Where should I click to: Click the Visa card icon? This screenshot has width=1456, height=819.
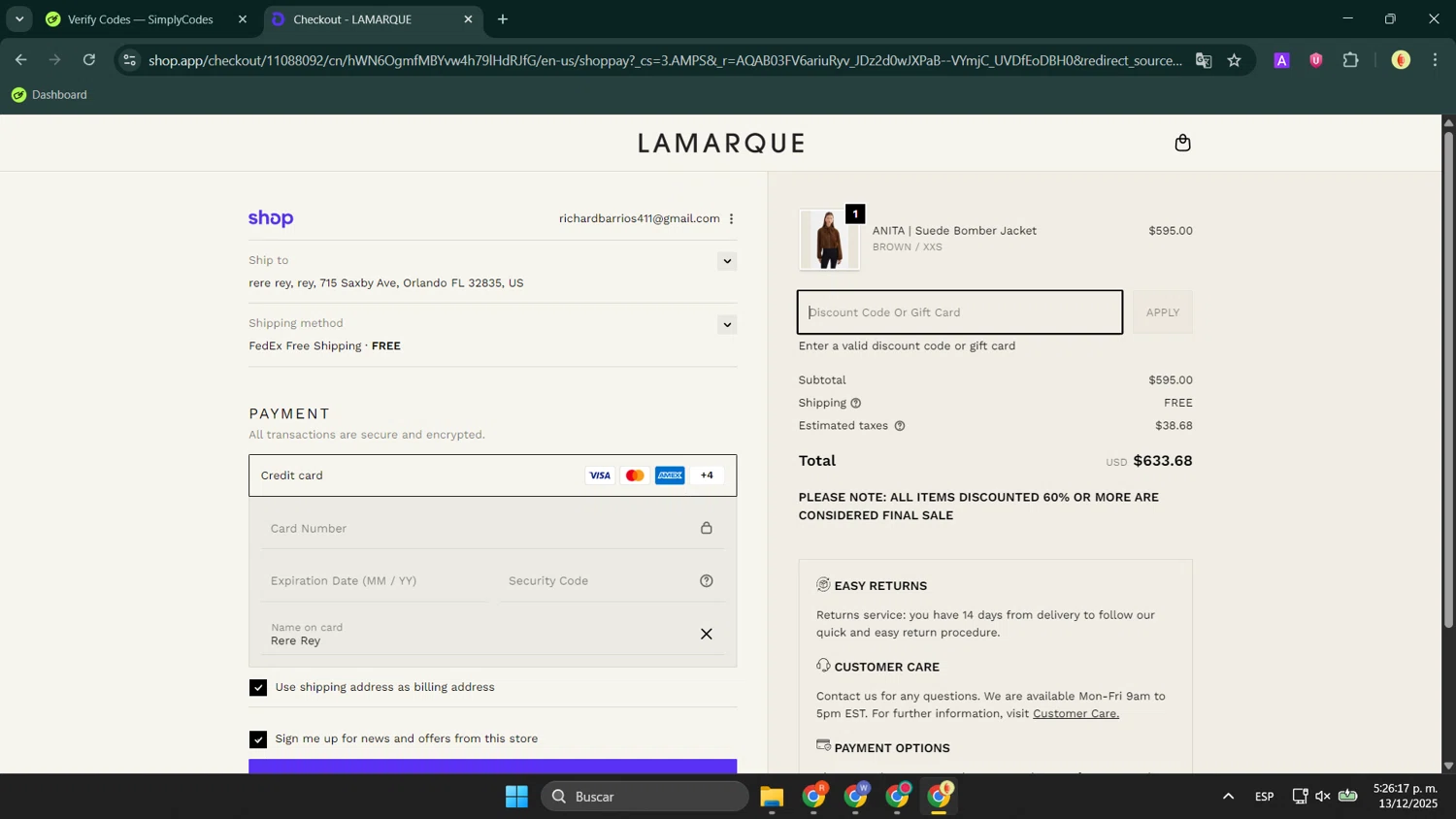600,475
